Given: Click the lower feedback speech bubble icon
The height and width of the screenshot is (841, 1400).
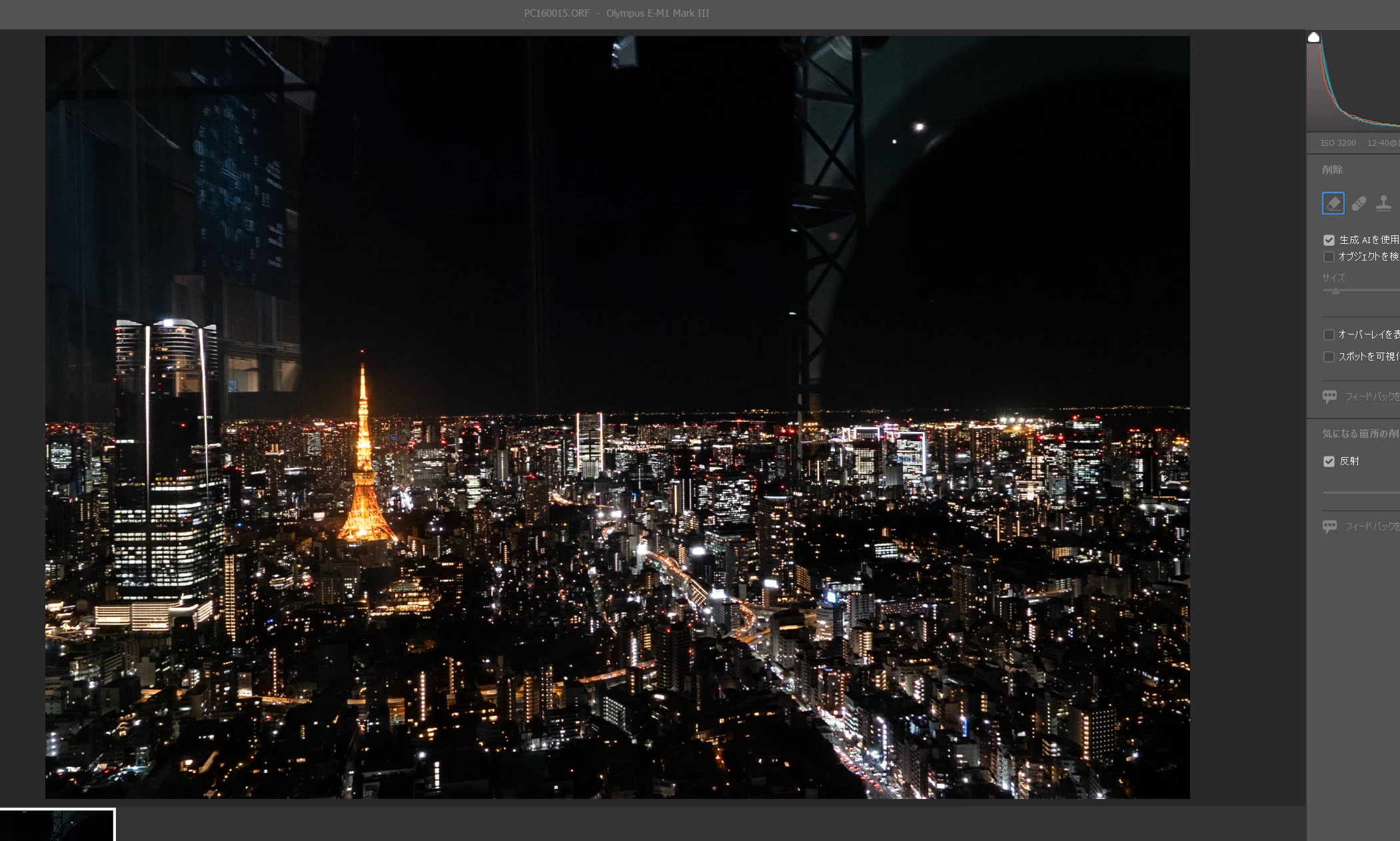Looking at the screenshot, I should point(1329,526).
